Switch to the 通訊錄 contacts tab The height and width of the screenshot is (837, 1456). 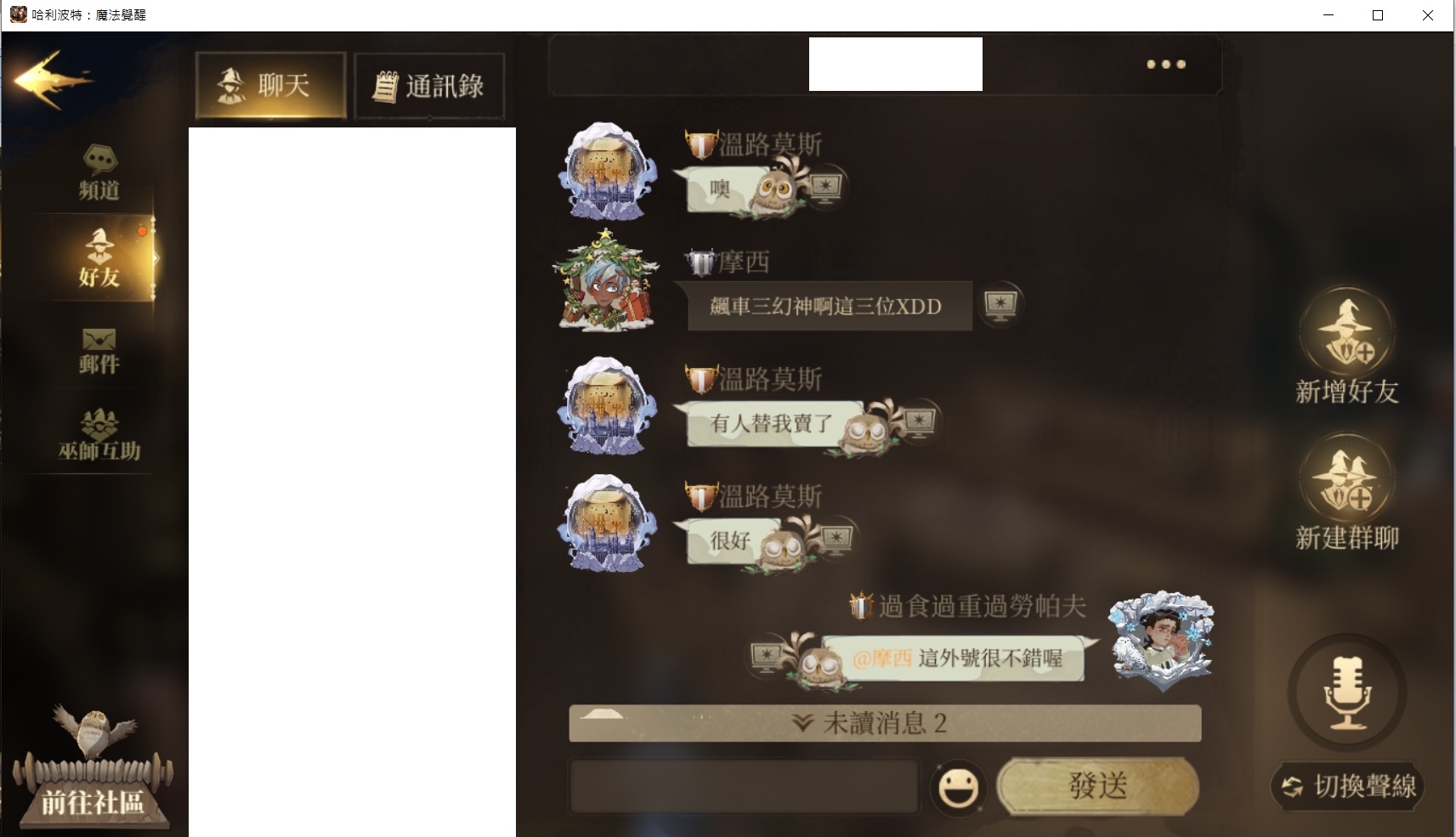(x=429, y=86)
